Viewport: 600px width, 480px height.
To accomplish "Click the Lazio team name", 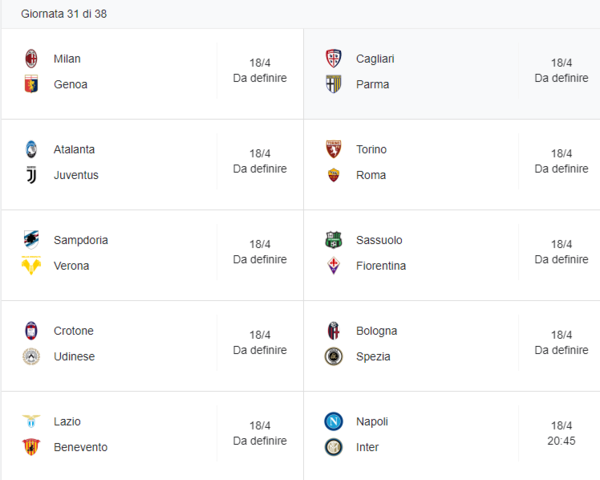I will point(67,421).
